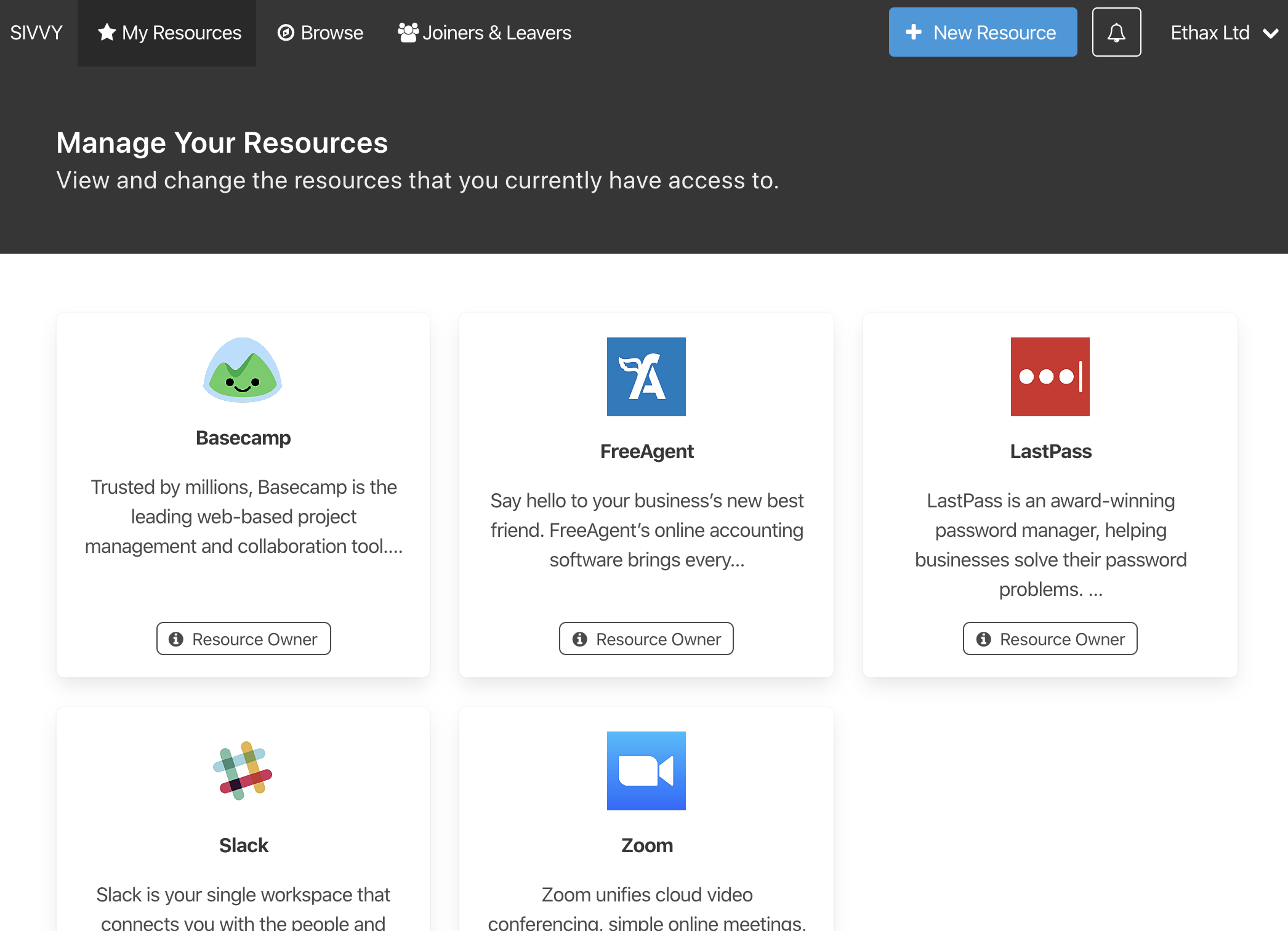
Task: Click the plus icon on New Resource
Action: (914, 32)
